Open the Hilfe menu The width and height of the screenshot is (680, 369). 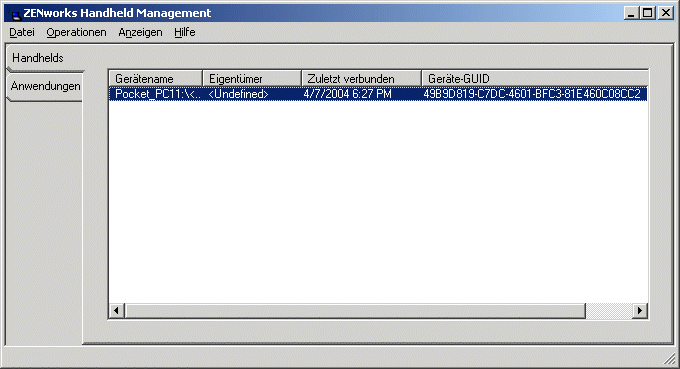(185, 33)
